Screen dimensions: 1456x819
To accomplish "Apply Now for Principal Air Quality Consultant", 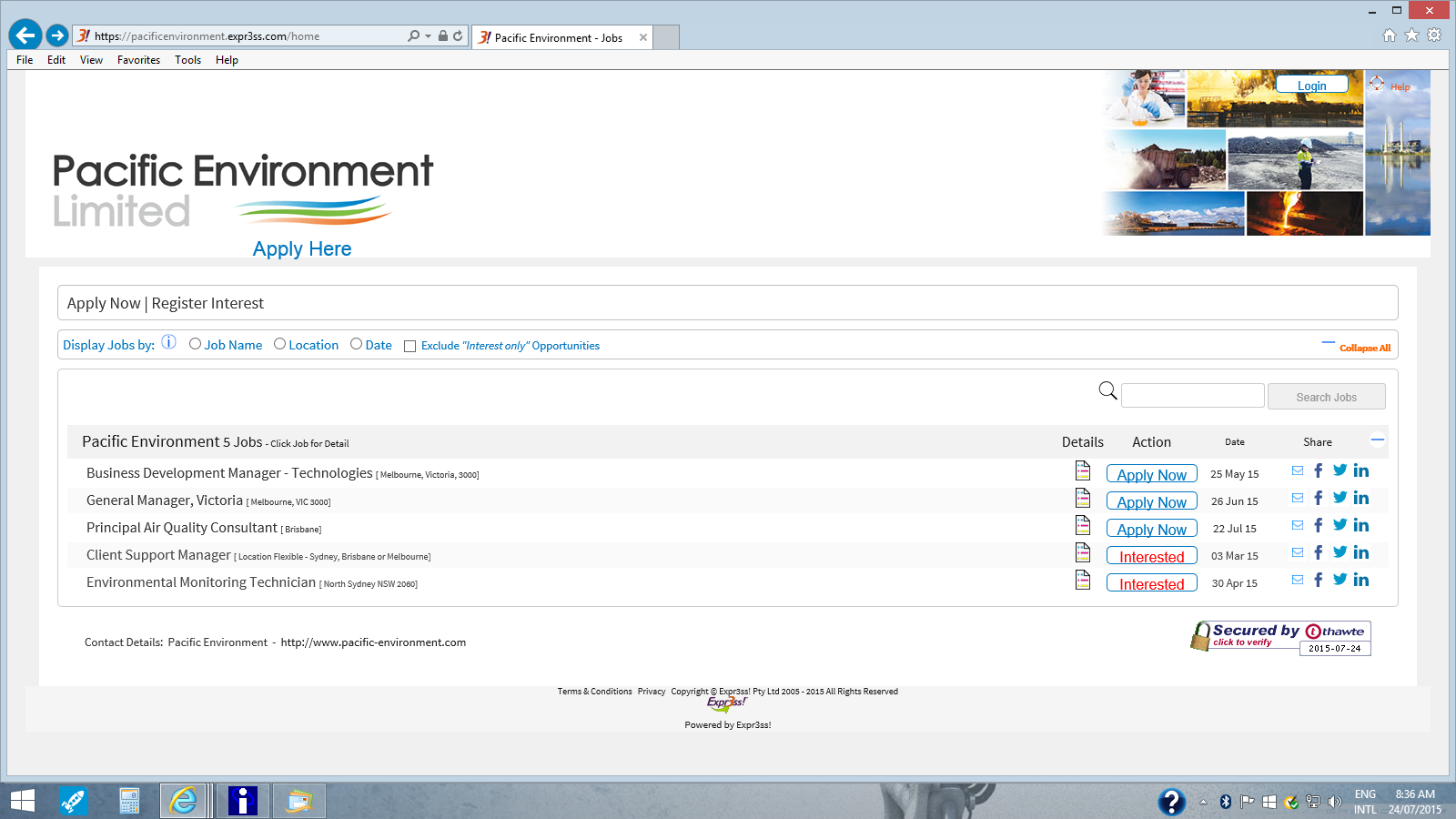I will pos(1151,529).
